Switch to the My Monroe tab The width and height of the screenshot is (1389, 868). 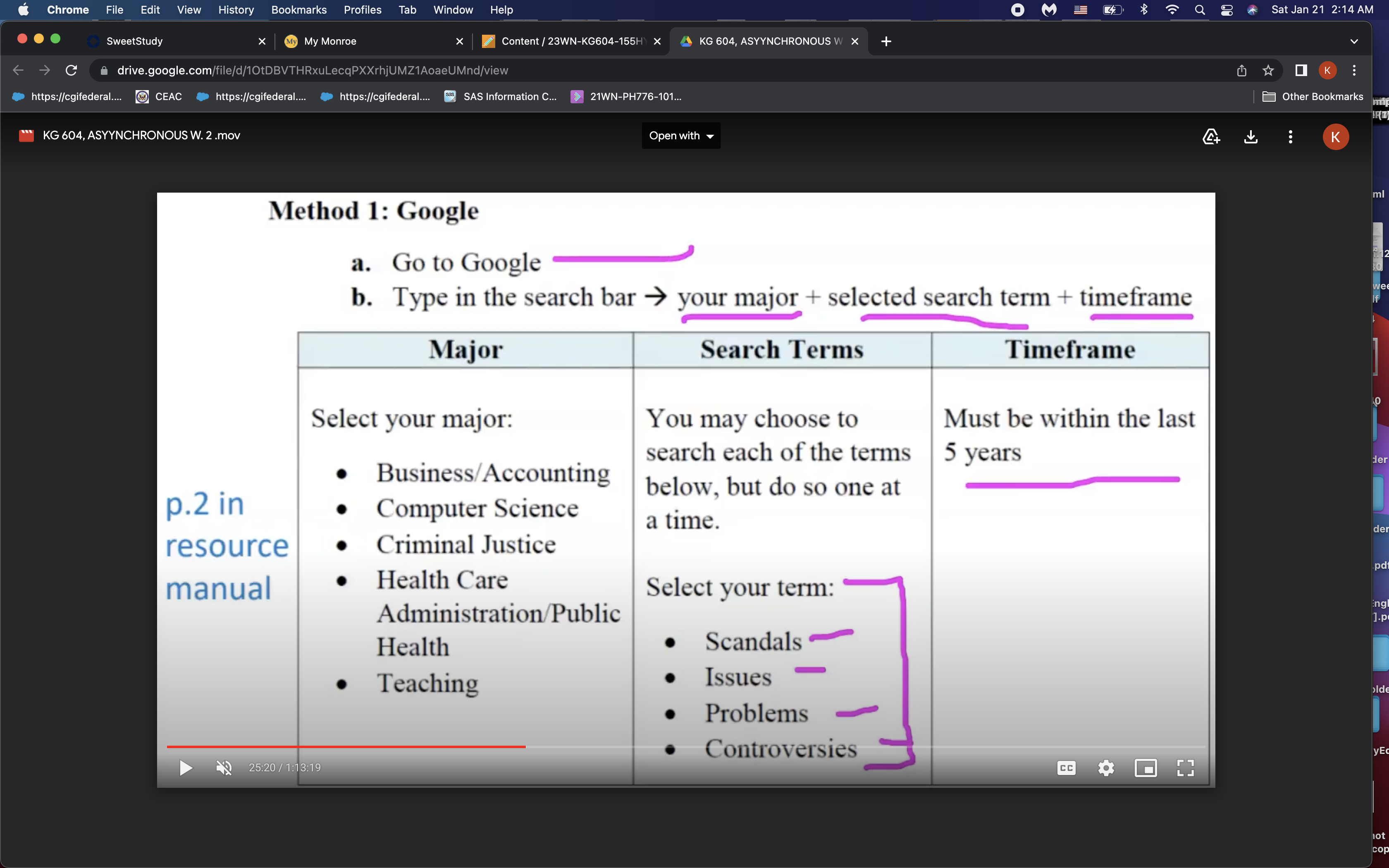tap(373, 41)
